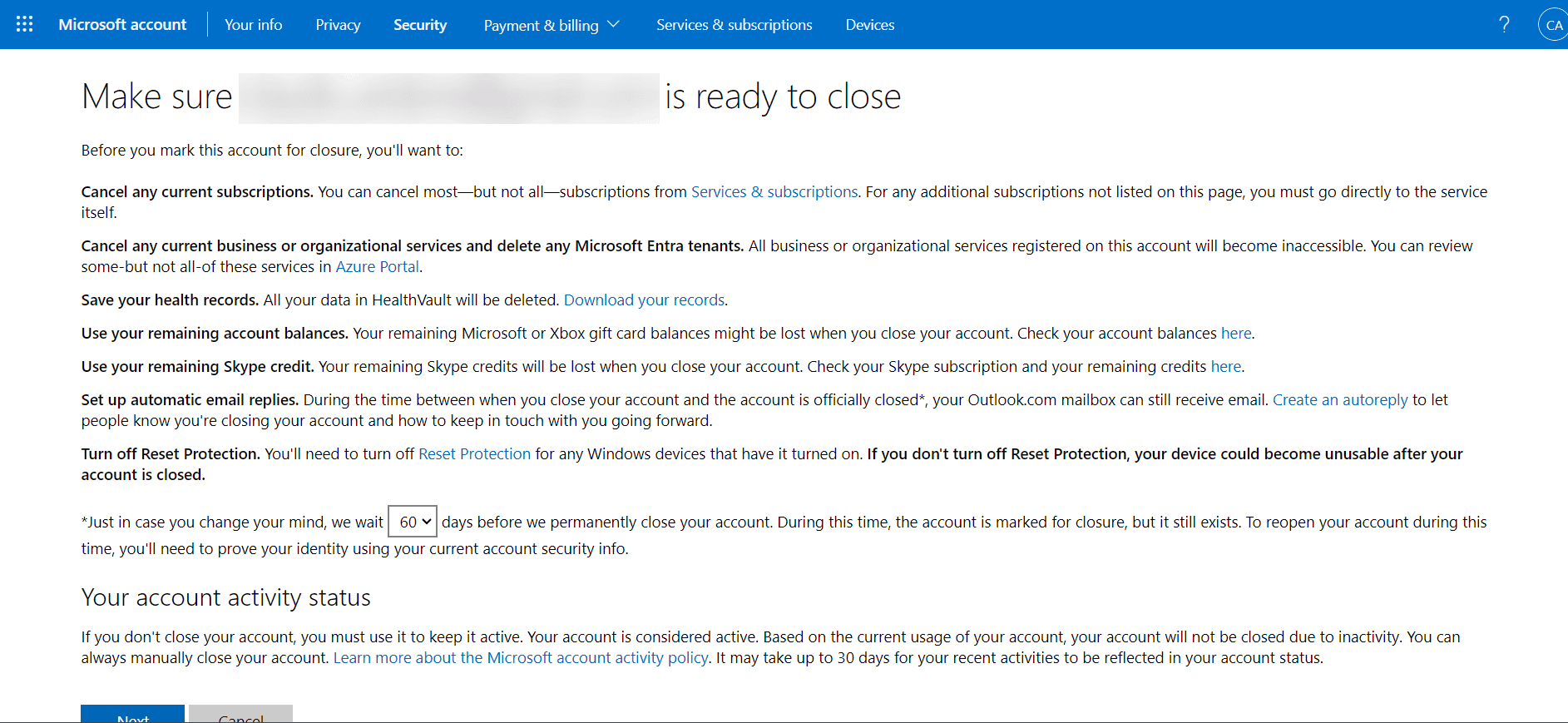Screen dimensions: 1568x723
Task: Open the Azure Portal link
Action: click(x=378, y=266)
